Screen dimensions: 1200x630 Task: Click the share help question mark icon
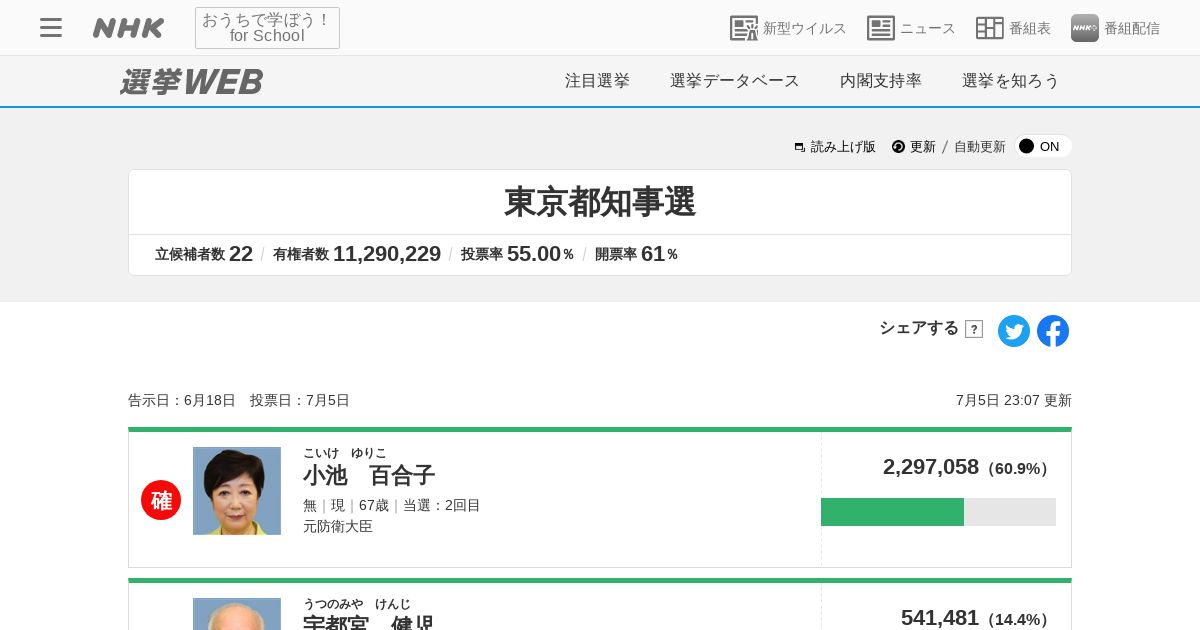pos(974,329)
